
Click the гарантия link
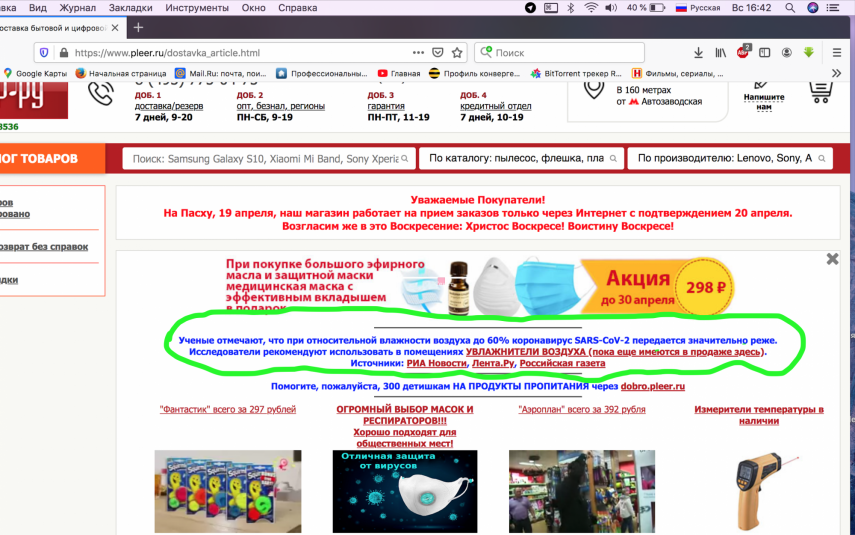386,106
